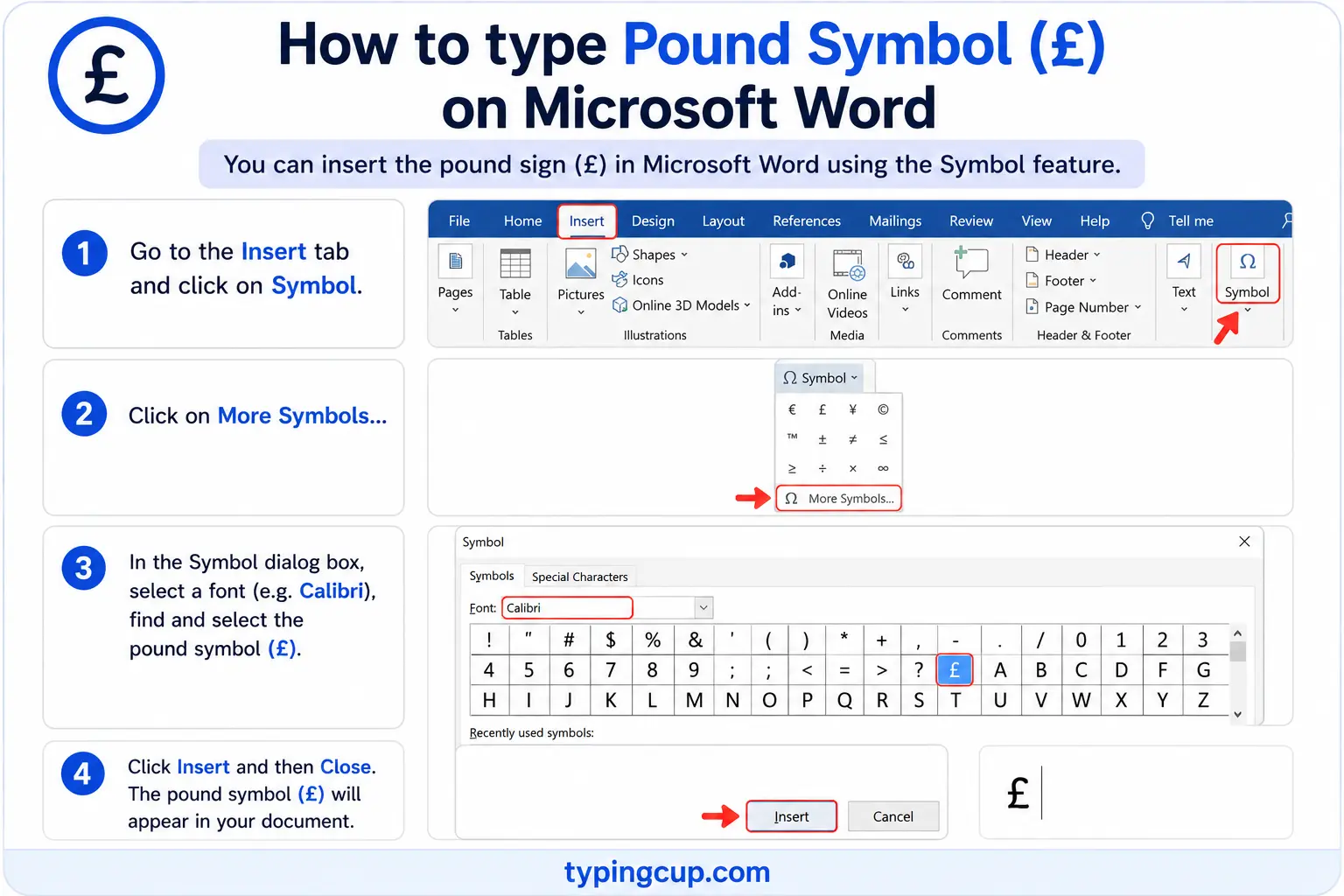Select the & character in symbol grid

point(695,640)
